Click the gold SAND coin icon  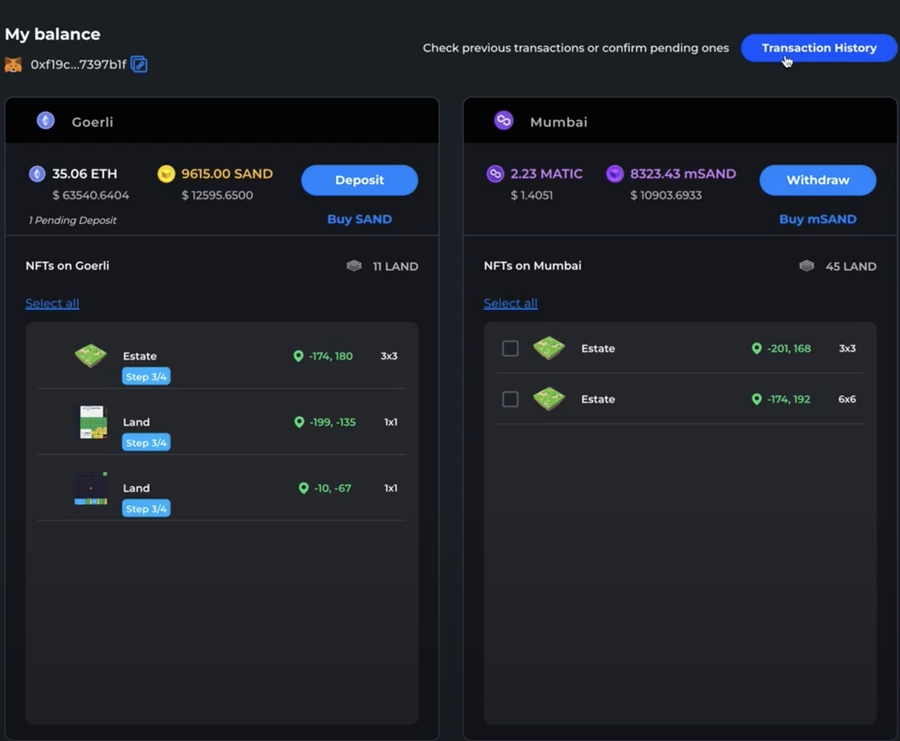(x=166, y=174)
